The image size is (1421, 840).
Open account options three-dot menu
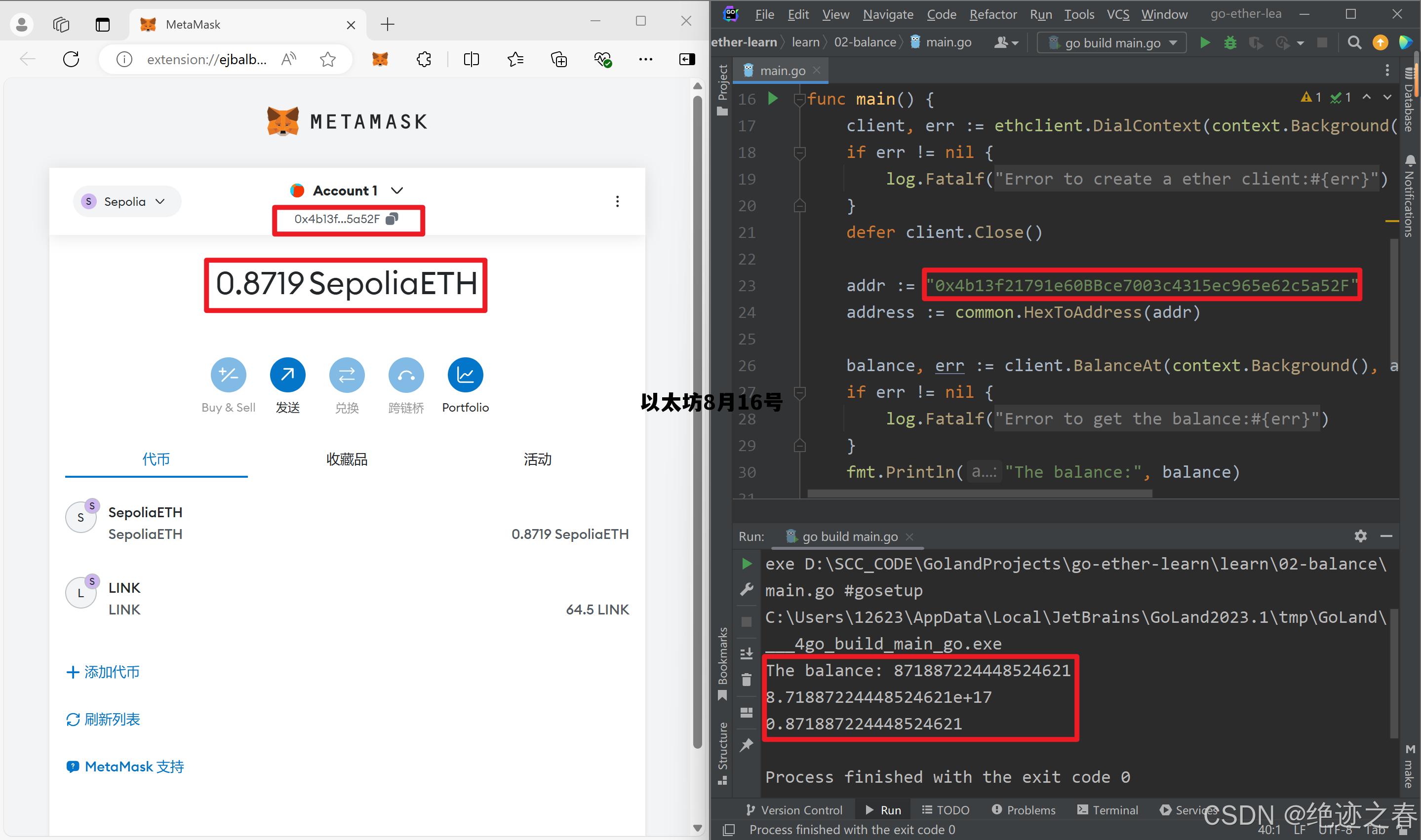[617, 201]
